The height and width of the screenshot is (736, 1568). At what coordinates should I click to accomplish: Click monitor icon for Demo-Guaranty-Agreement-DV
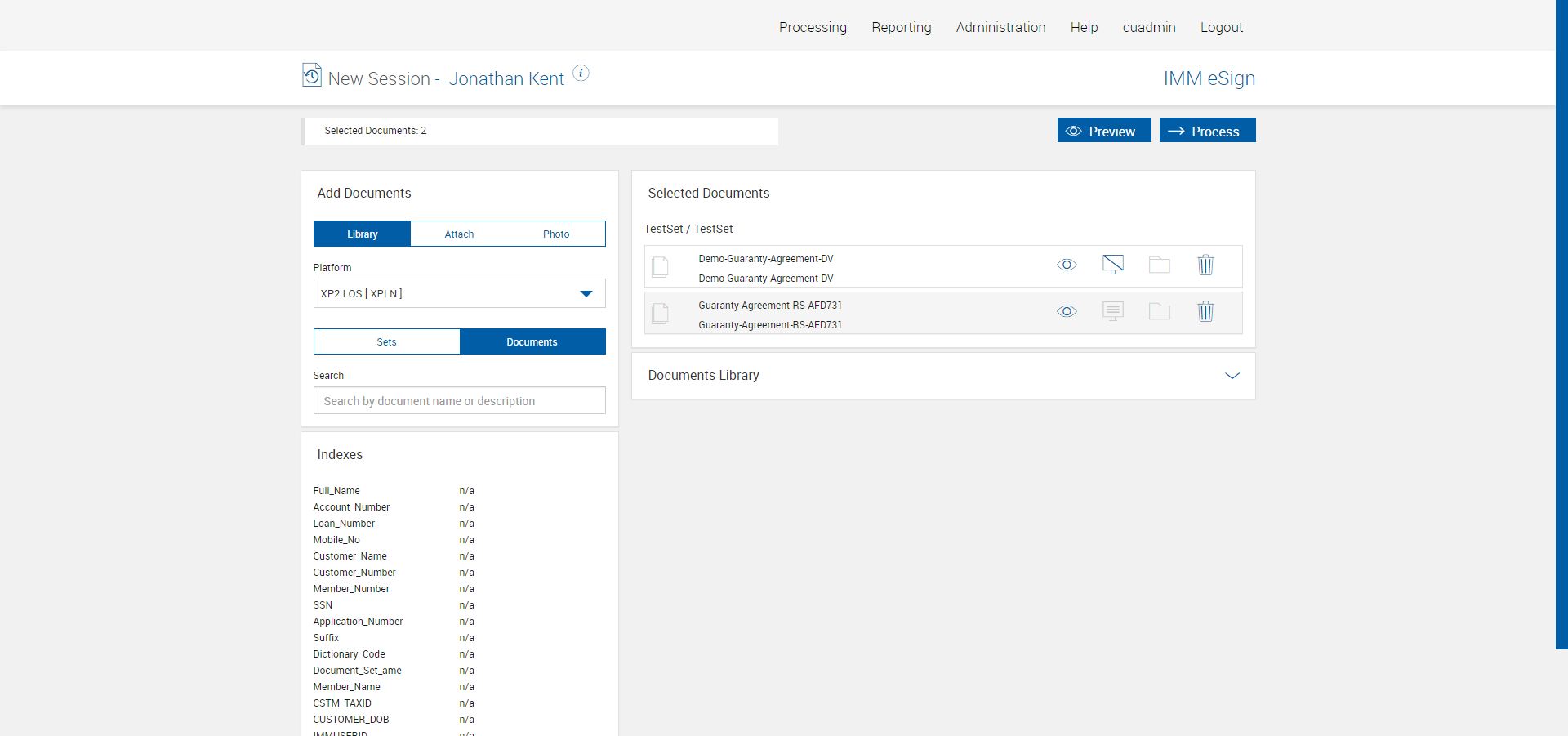pyautogui.click(x=1112, y=265)
